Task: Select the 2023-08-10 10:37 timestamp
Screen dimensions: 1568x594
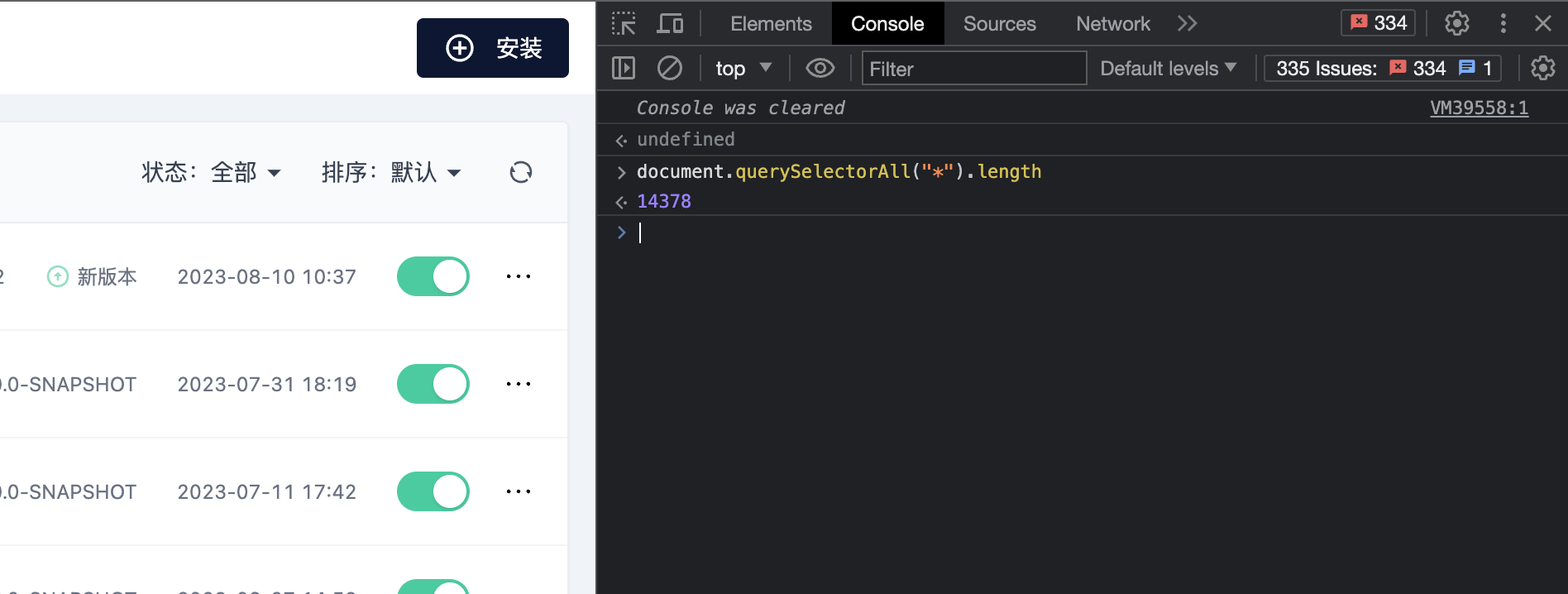Action: (x=267, y=276)
